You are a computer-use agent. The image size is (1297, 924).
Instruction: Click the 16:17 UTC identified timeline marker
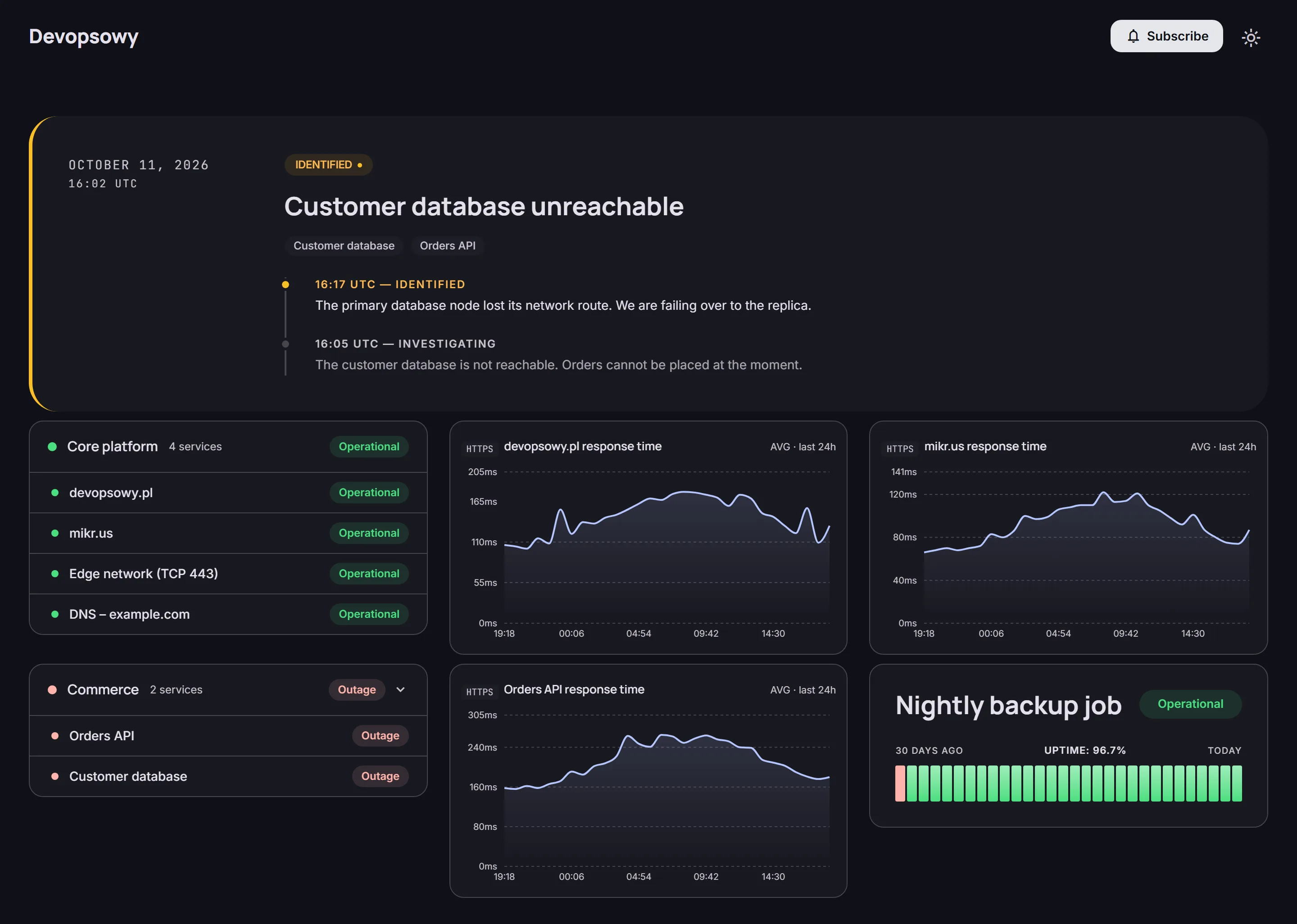point(286,285)
